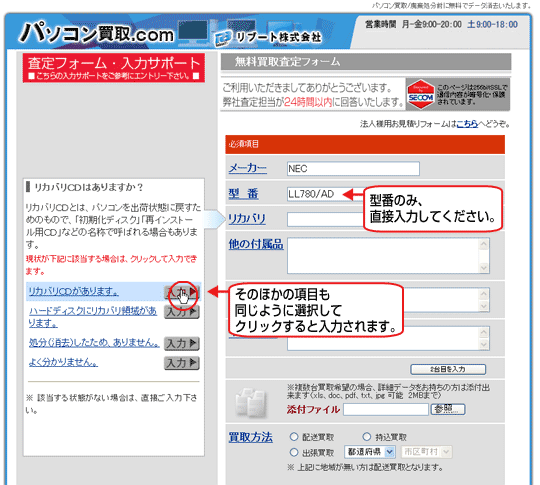Click 入力 button beside ハードディスクにリカバリ領域
The image size is (540, 485).
coord(182,312)
